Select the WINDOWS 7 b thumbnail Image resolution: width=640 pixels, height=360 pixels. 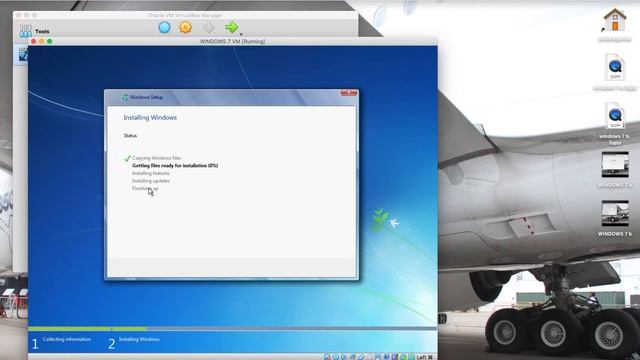(x=615, y=213)
